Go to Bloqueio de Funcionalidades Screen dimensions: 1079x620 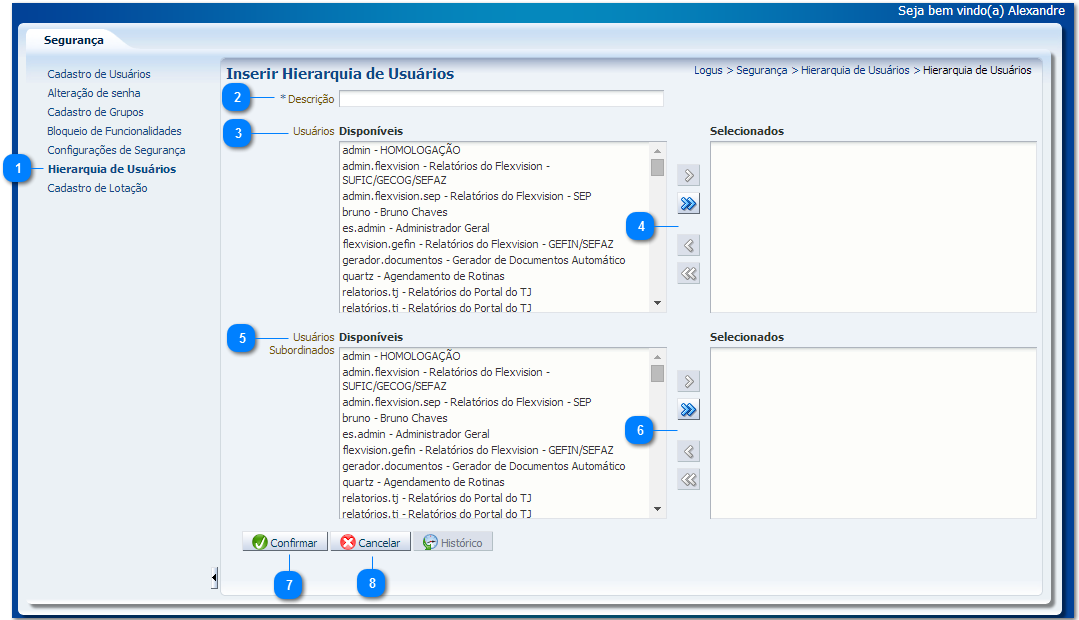(x=114, y=131)
